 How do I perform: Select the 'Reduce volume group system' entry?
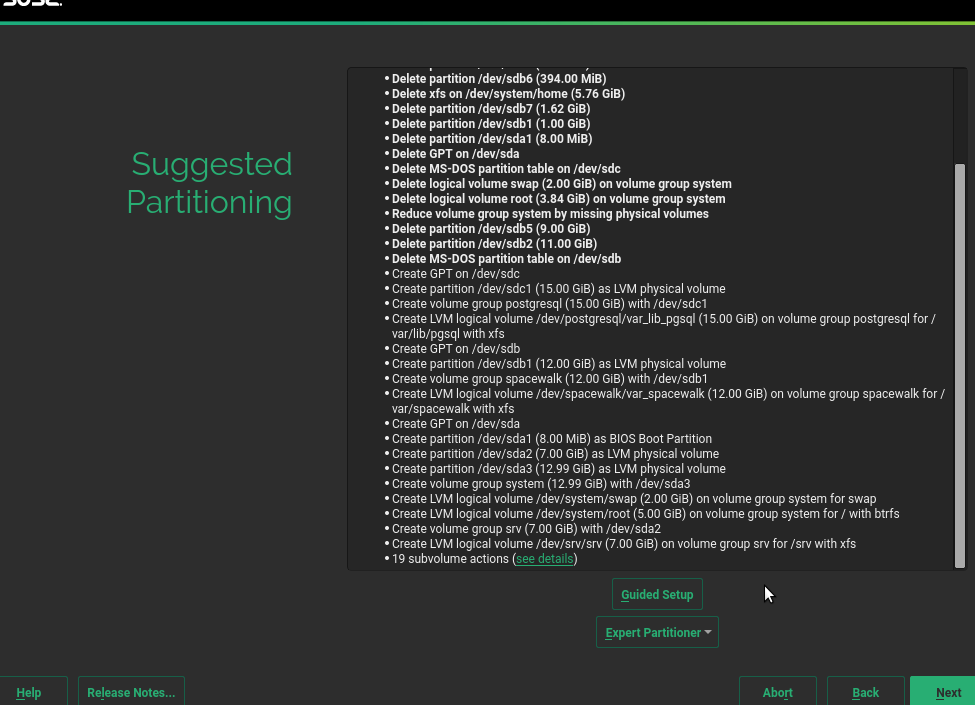(550, 214)
